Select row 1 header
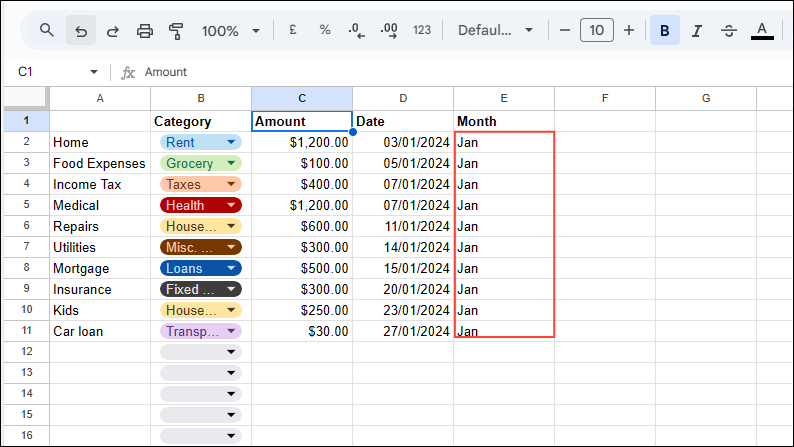 [x=26, y=121]
